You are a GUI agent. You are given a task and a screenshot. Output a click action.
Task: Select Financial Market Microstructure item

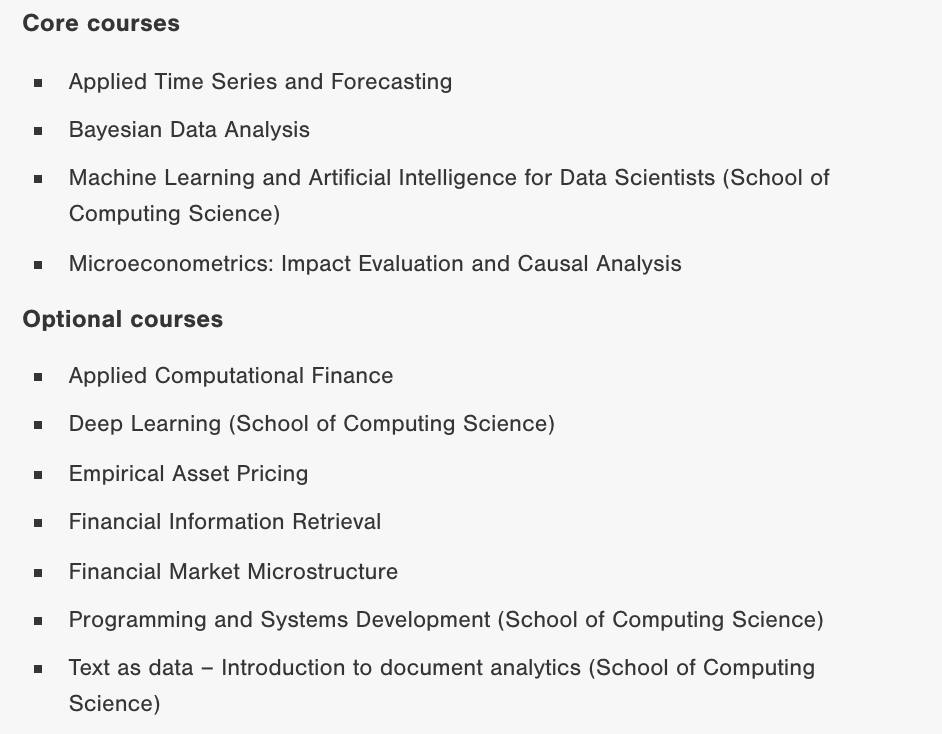pyautogui.click(x=233, y=572)
